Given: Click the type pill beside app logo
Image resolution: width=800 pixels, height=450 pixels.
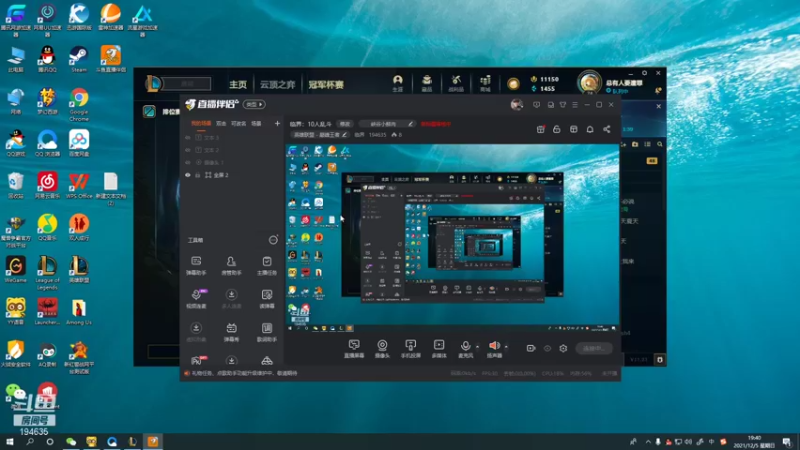Looking at the screenshot, I should (254, 105).
